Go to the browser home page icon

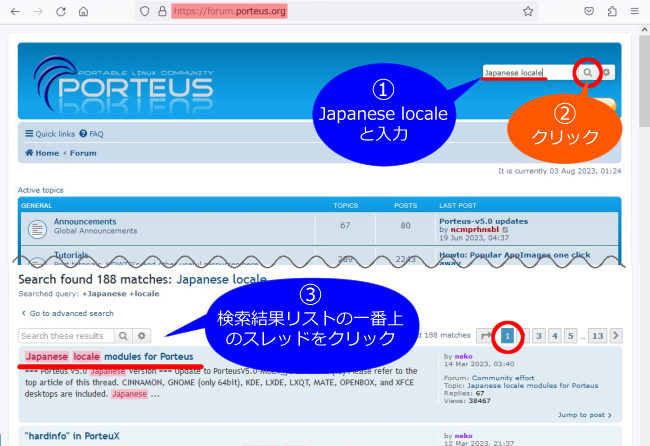(83, 11)
